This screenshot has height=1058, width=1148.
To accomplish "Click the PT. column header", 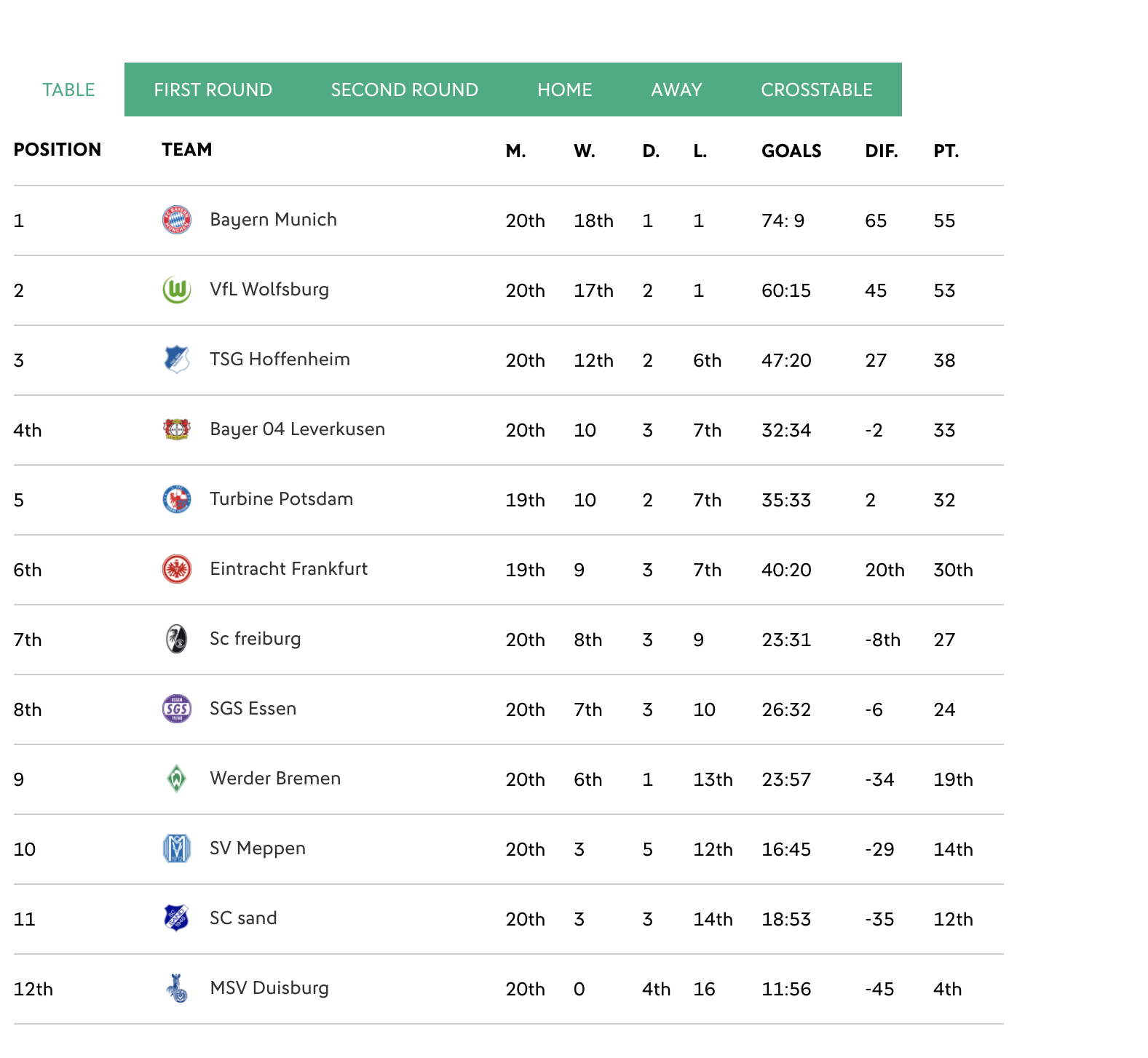I will [x=946, y=151].
